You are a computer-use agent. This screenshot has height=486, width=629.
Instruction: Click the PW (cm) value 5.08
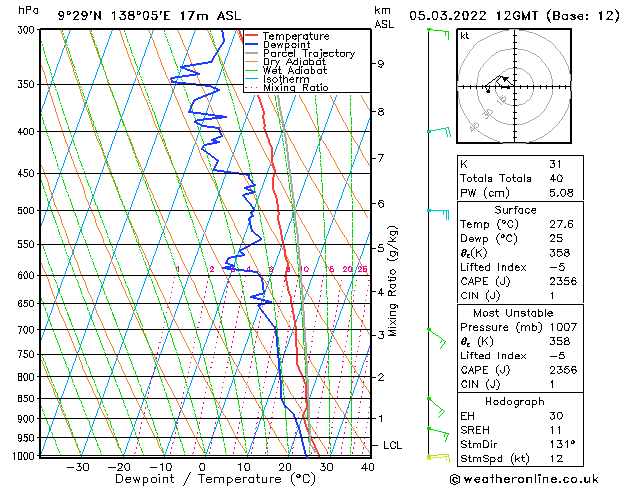(561, 193)
